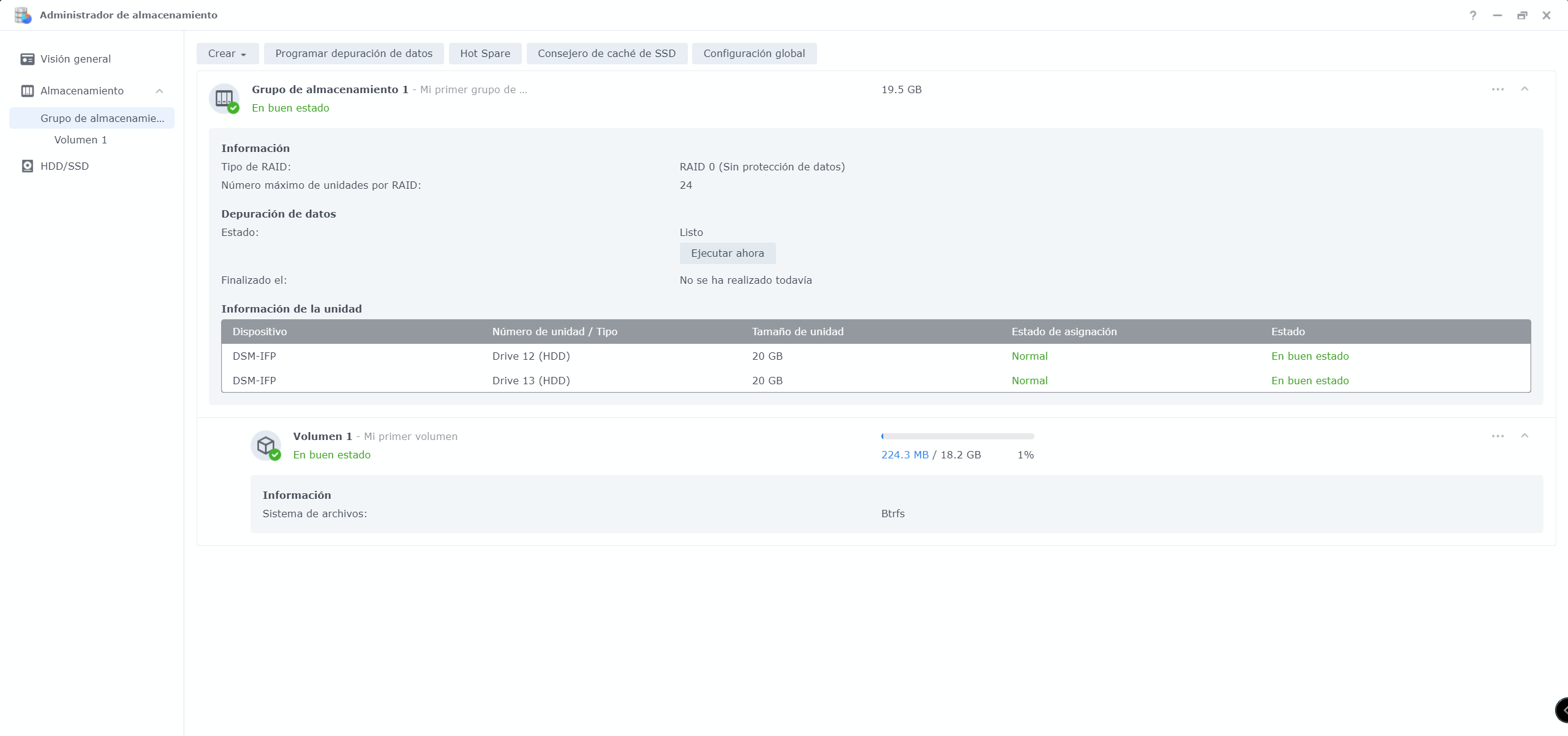Open the help question mark icon
Viewport: 1568px width, 736px height.
(x=1473, y=15)
